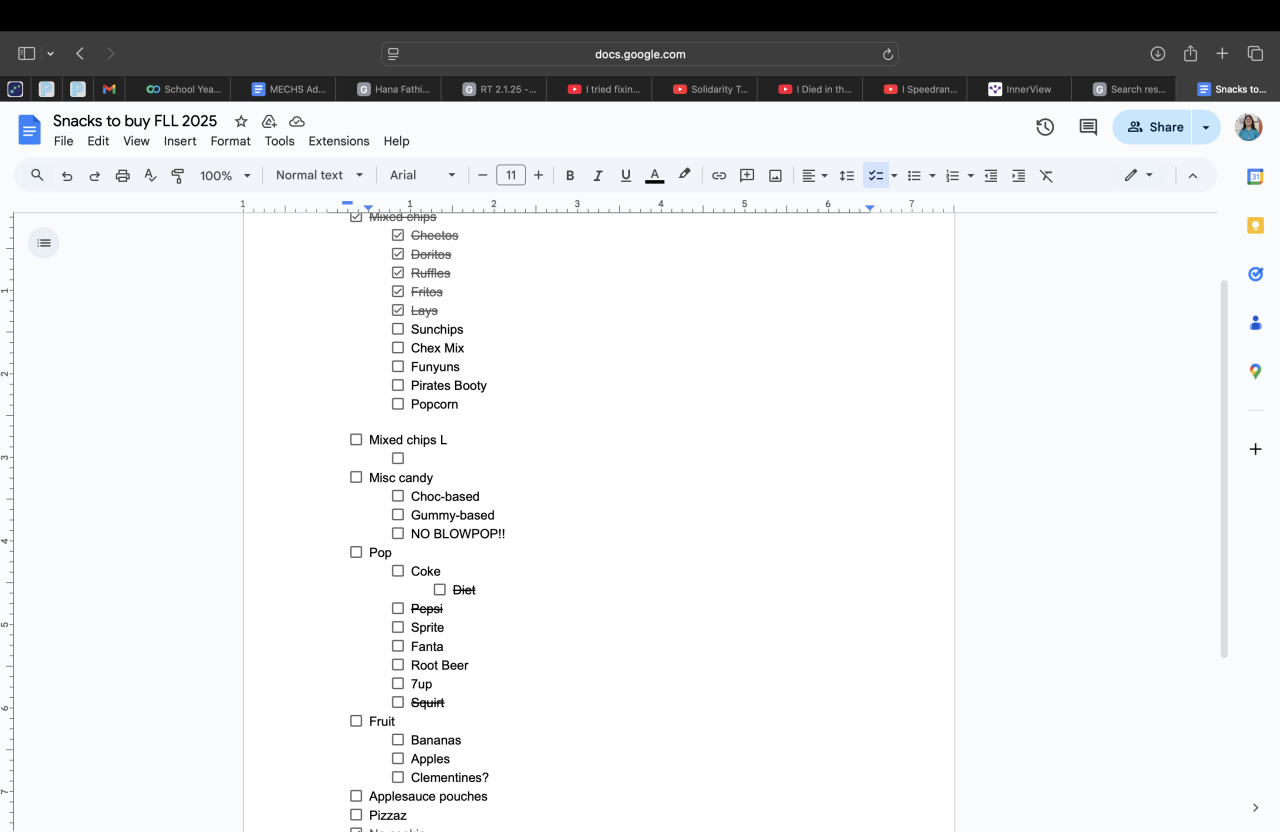Viewport: 1280px width, 832px height.
Task: Toggle the checklist formatting button
Action: [875, 176]
